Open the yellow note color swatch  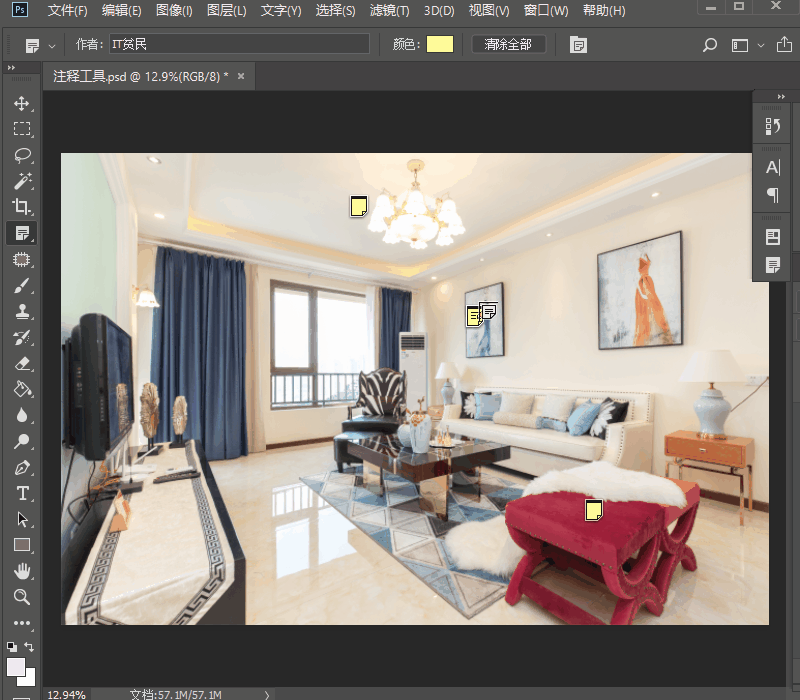tap(440, 45)
